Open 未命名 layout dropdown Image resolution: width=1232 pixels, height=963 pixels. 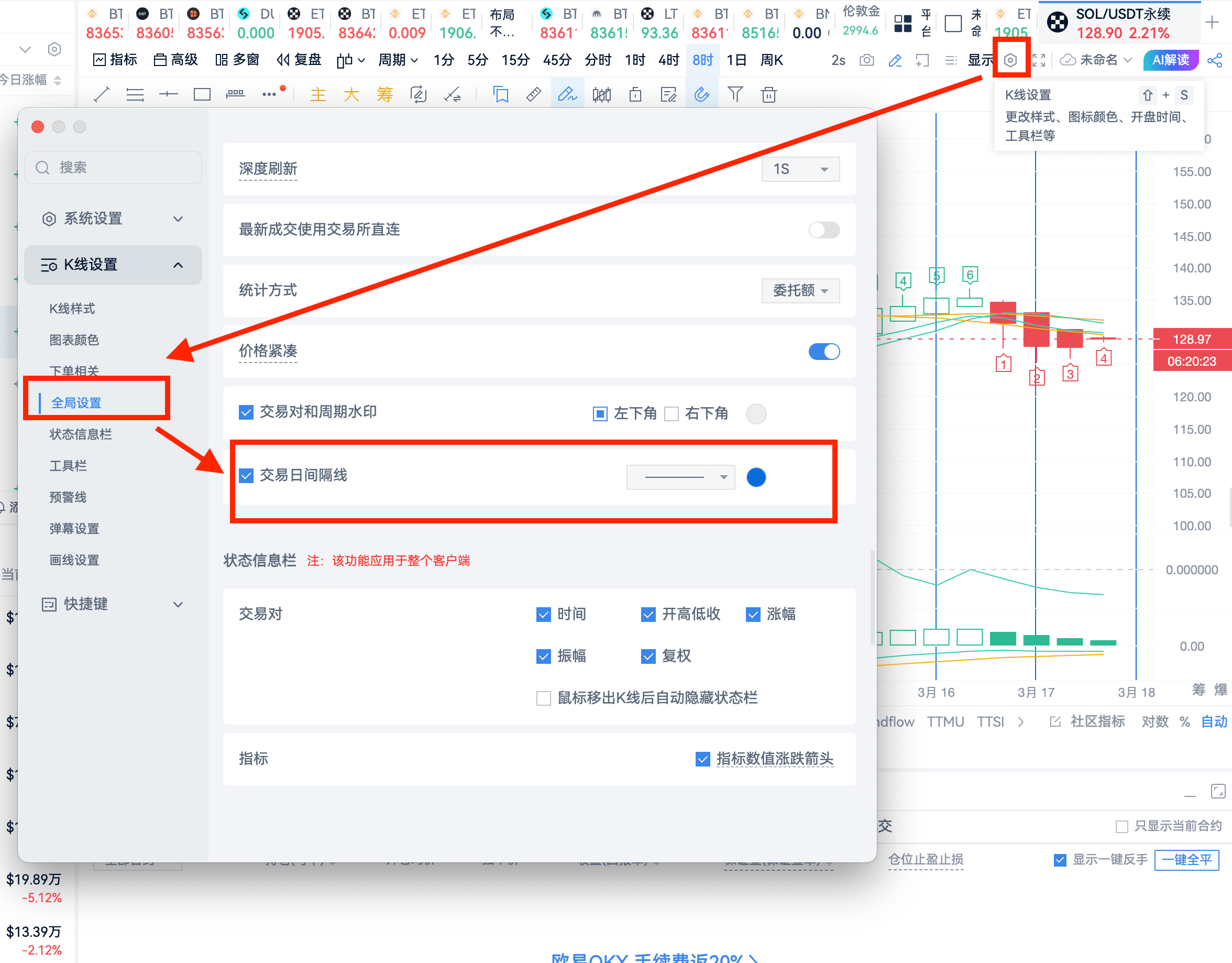coord(1096,60)
